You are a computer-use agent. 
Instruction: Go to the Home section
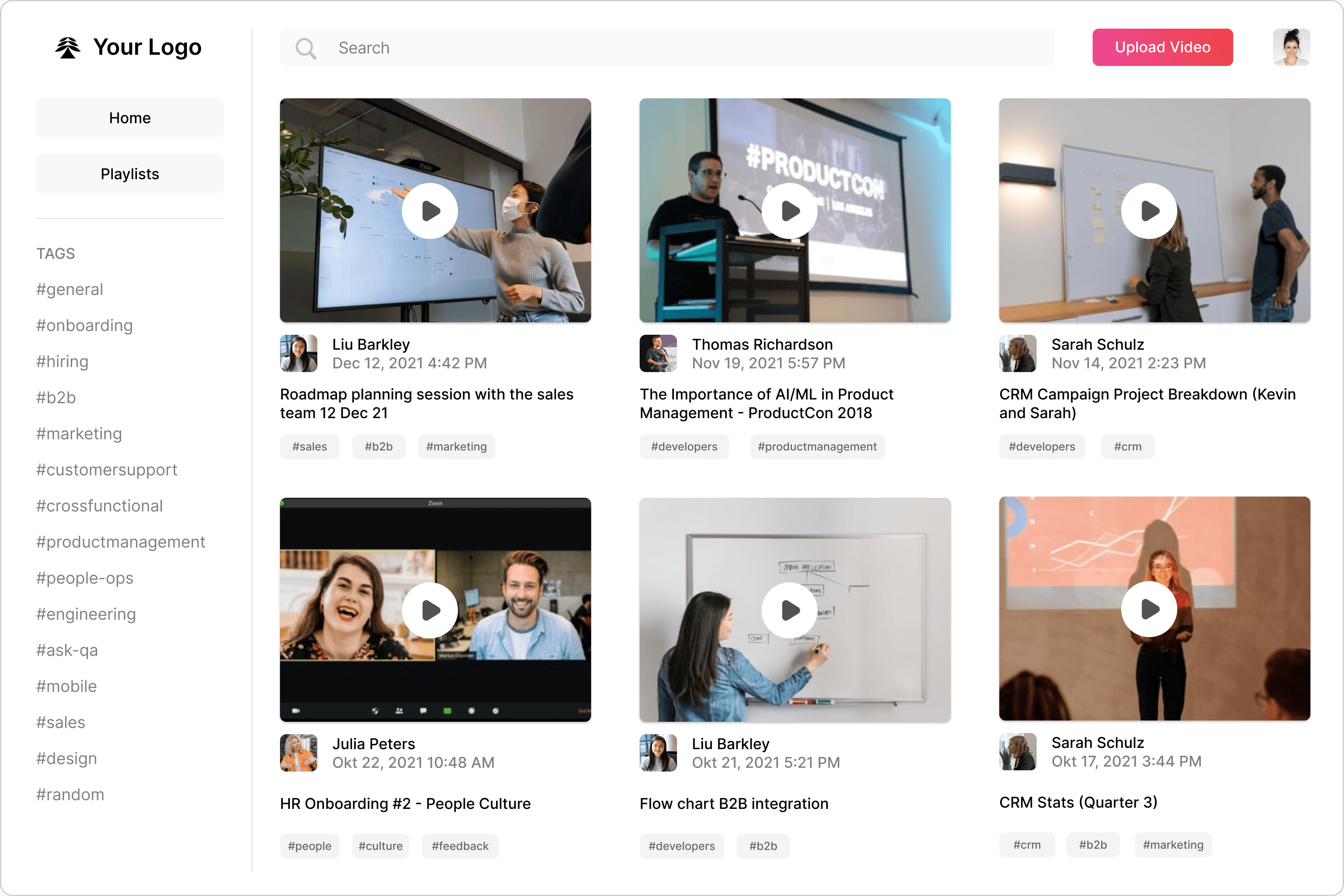click(x=130, y=118)
